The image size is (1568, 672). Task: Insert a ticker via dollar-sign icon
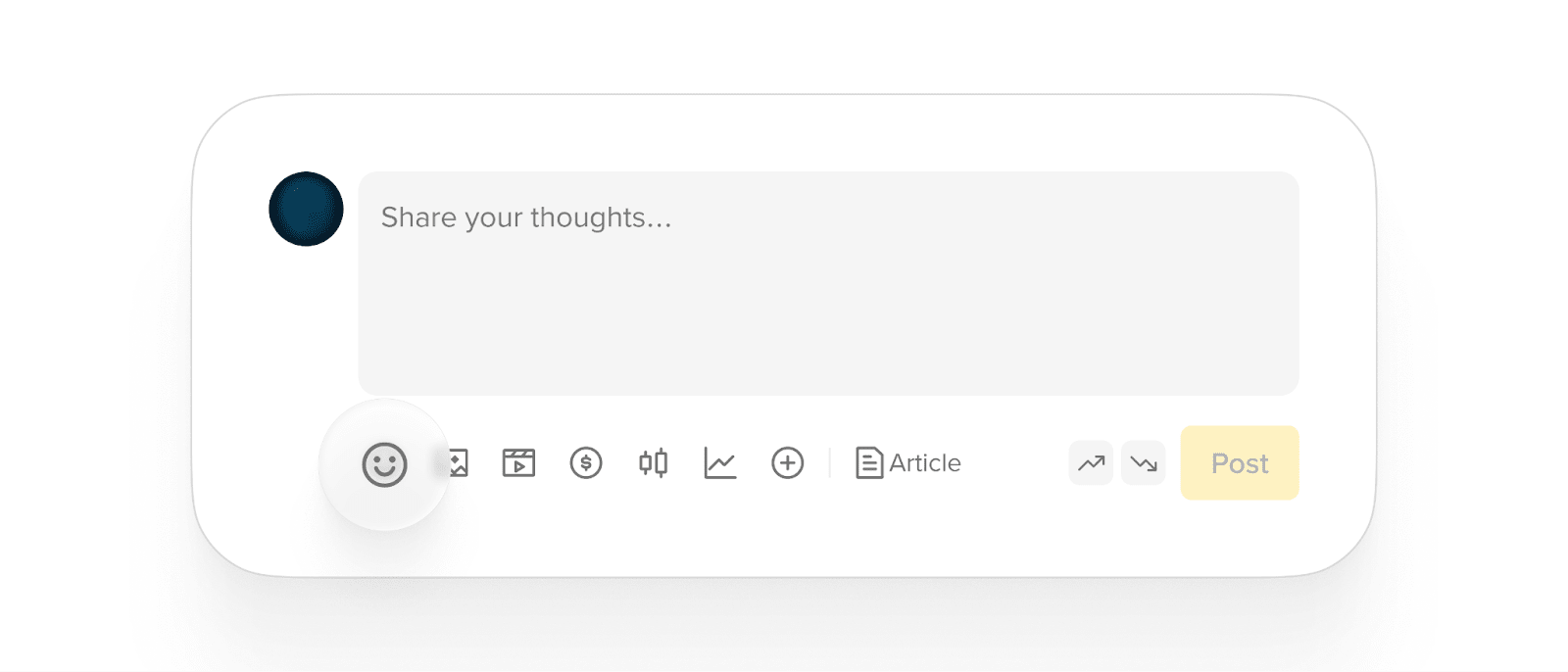pos(586,462)
